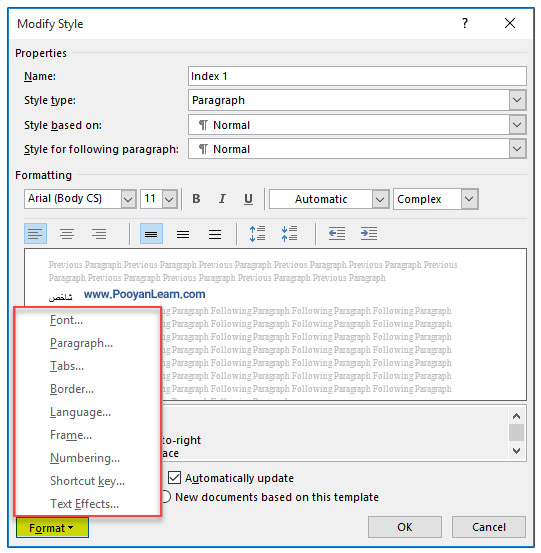The height and width of the screenshot is (553, 541).
Task: Open Shortcut key... menu entry
Action: click(87, 481)
